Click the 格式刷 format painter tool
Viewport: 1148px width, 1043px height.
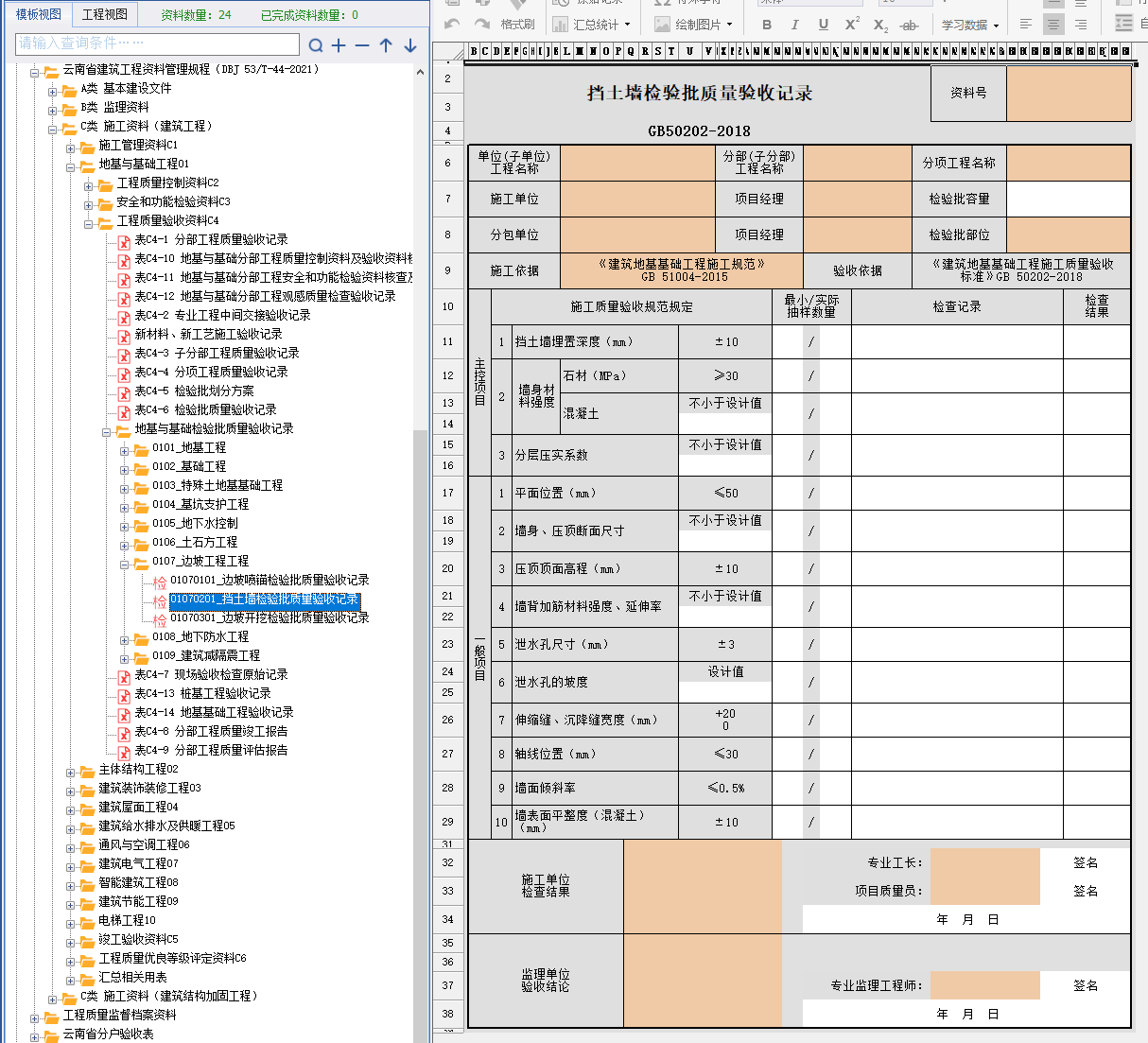click(517, 24)
